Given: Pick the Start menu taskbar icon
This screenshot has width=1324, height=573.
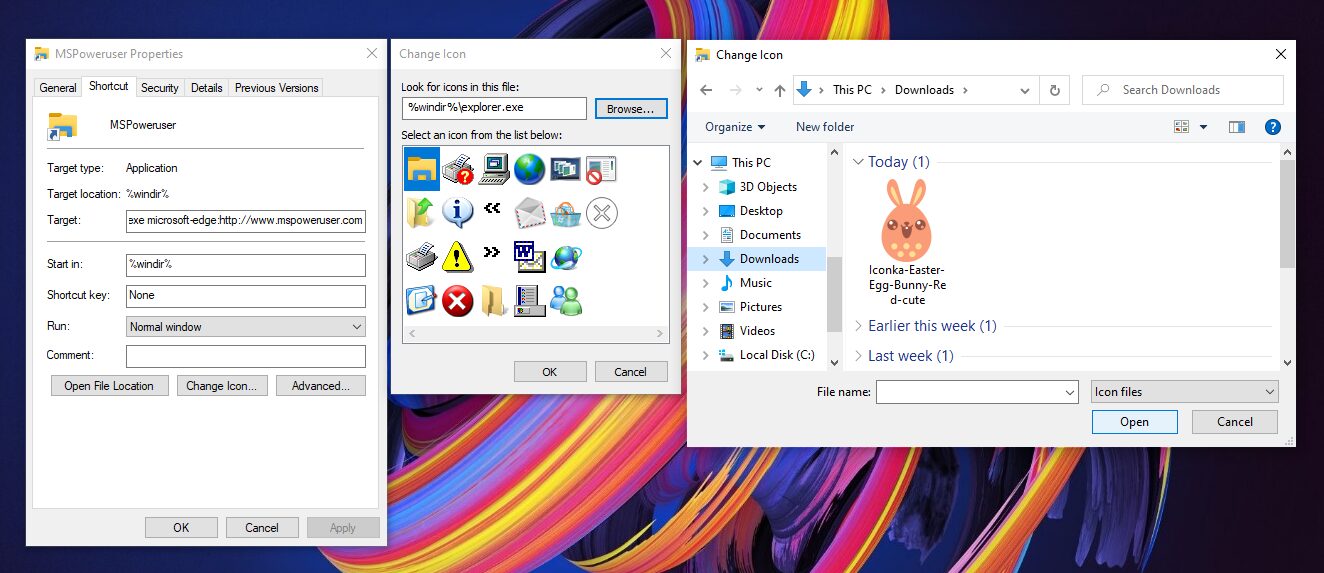Looking at the screenshot, I should 530,300.
